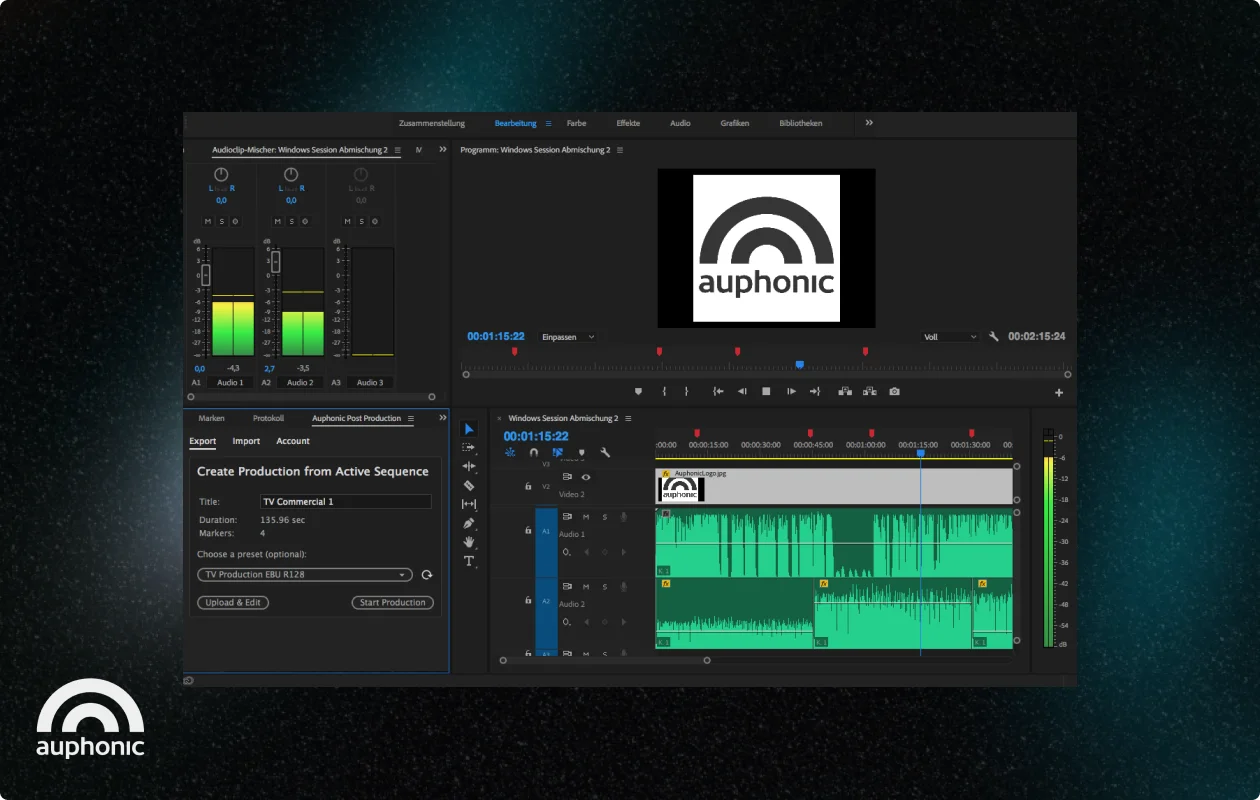Select the Hand tool
This screenshot has height=800, width=1260.
point(469,542)
